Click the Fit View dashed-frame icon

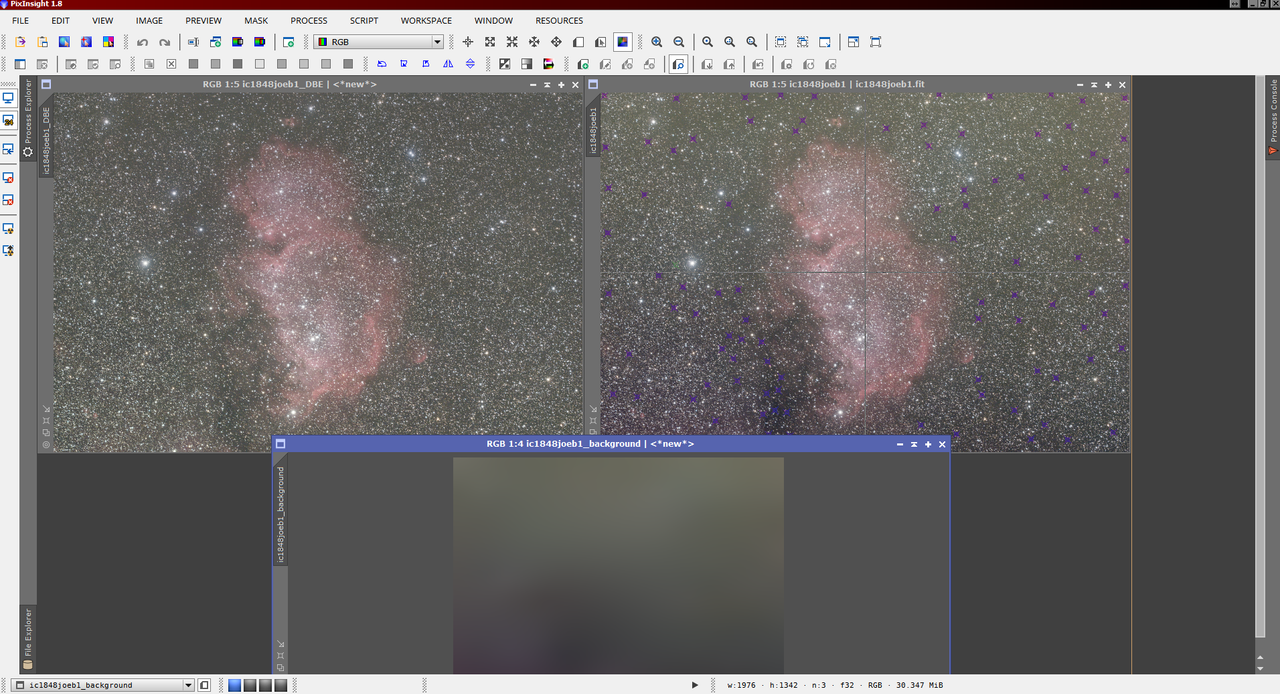(781, 42)
